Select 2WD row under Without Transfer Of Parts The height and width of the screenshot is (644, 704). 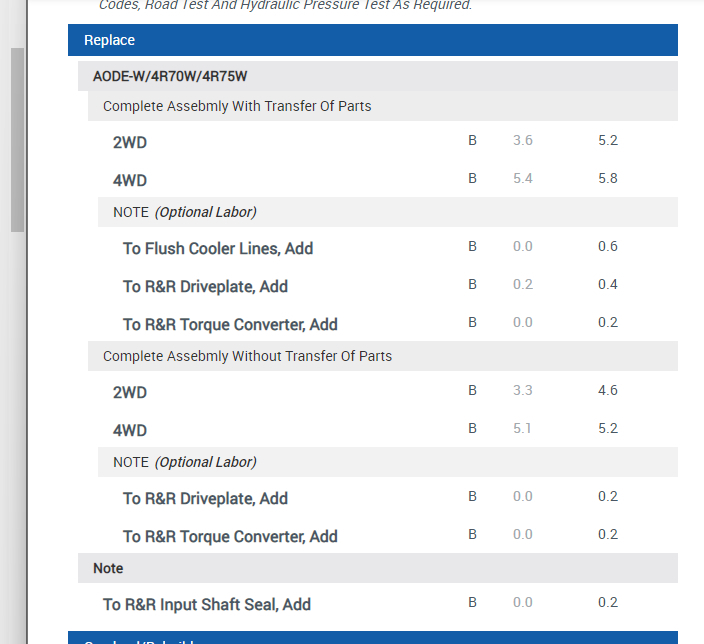pyautogui.click(x=130, y=393)
